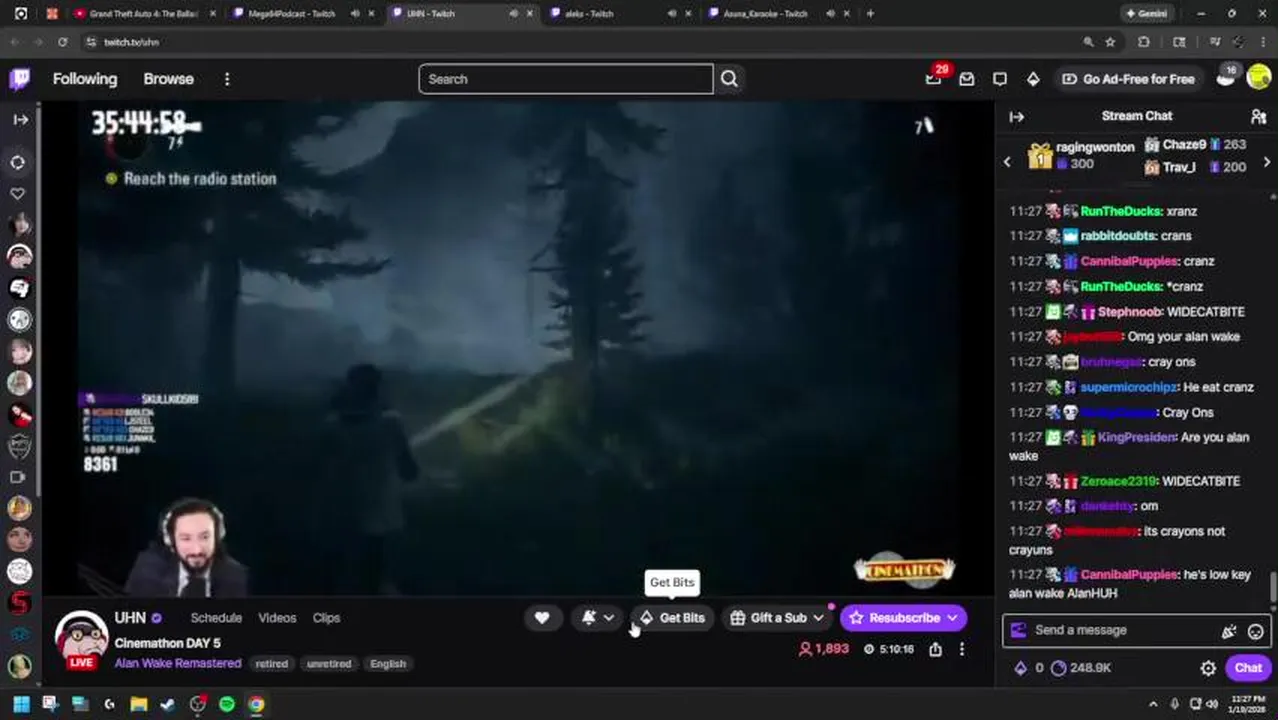Click the UHN live avatar thumbnail
Image resolution: width=1278 pixels, height=720 pixels.
(81, 640)
